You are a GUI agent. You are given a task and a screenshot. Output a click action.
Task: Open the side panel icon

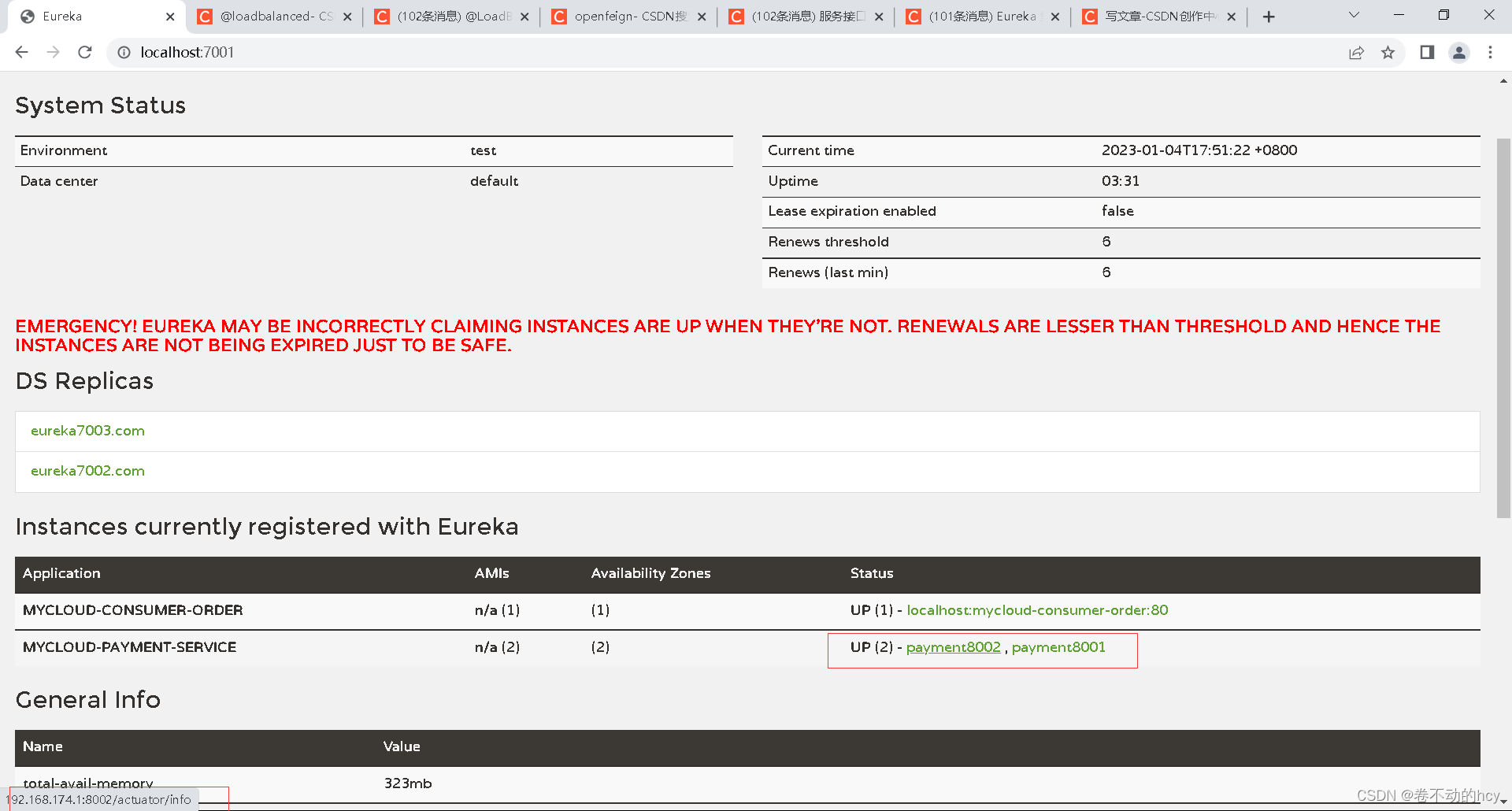1426,52
